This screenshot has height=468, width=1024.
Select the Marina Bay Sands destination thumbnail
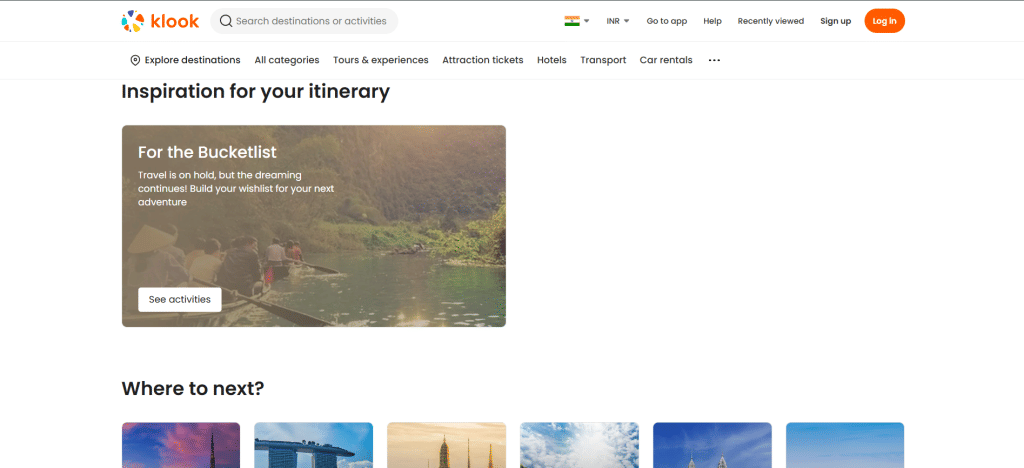313,445
